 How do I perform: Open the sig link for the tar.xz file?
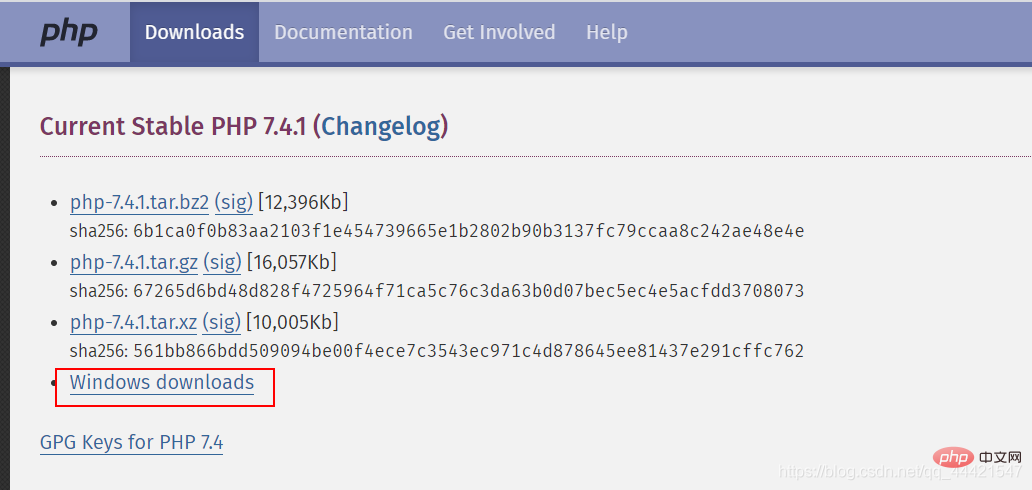[222, 322]
